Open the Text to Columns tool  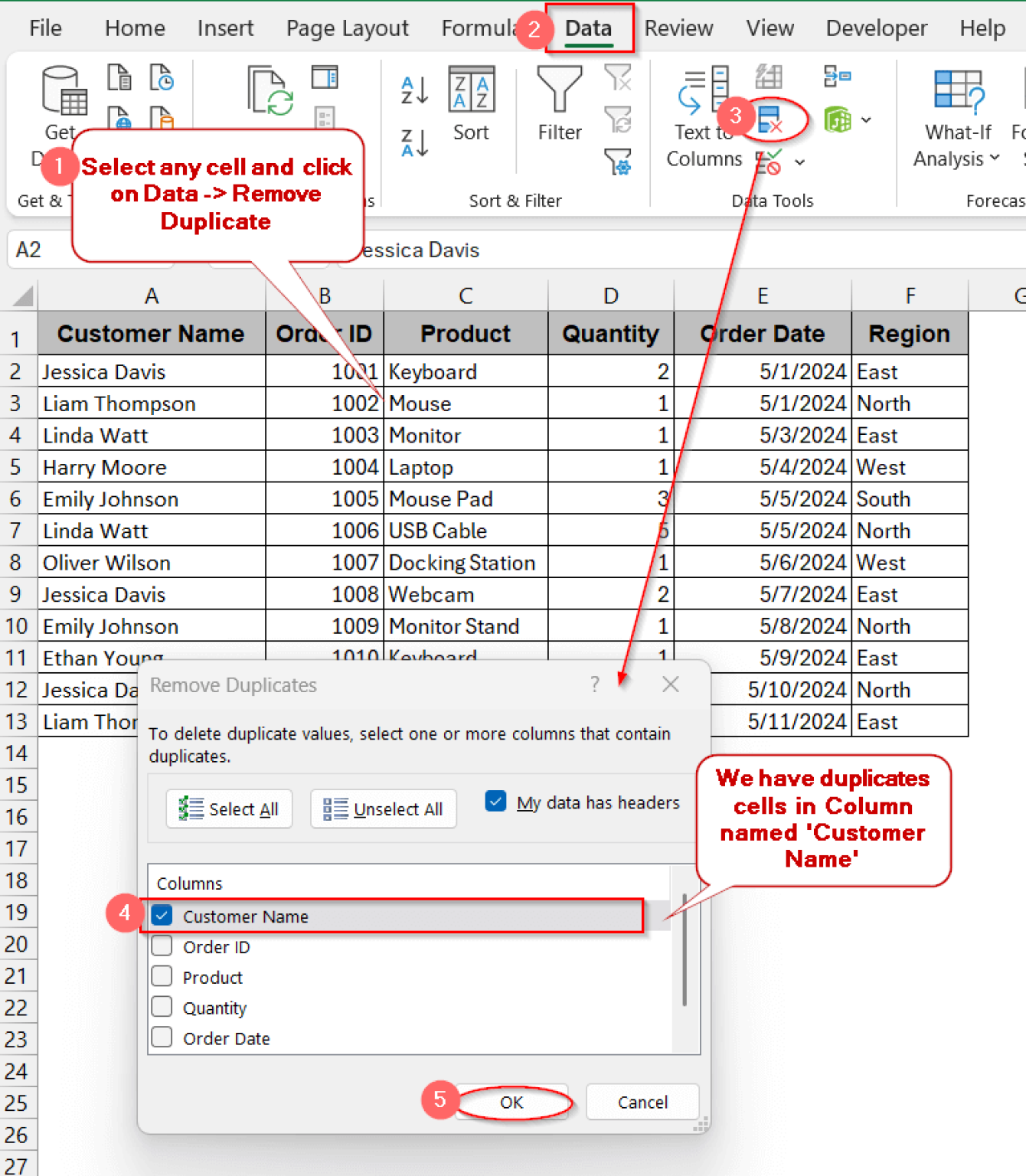(x=701, y=107)
